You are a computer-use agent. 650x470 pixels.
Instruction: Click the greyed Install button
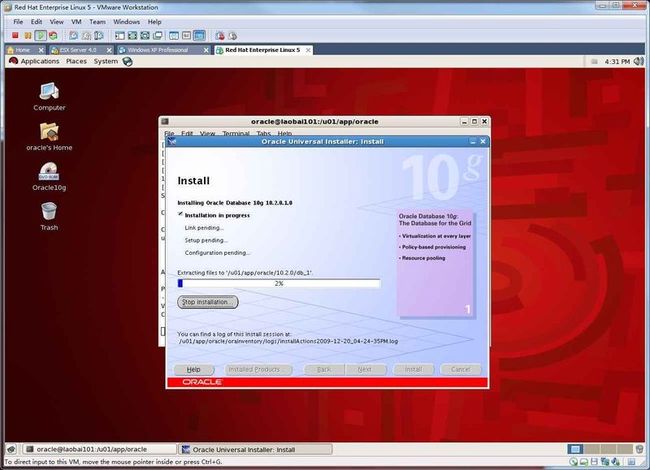[x=413, y=369]
